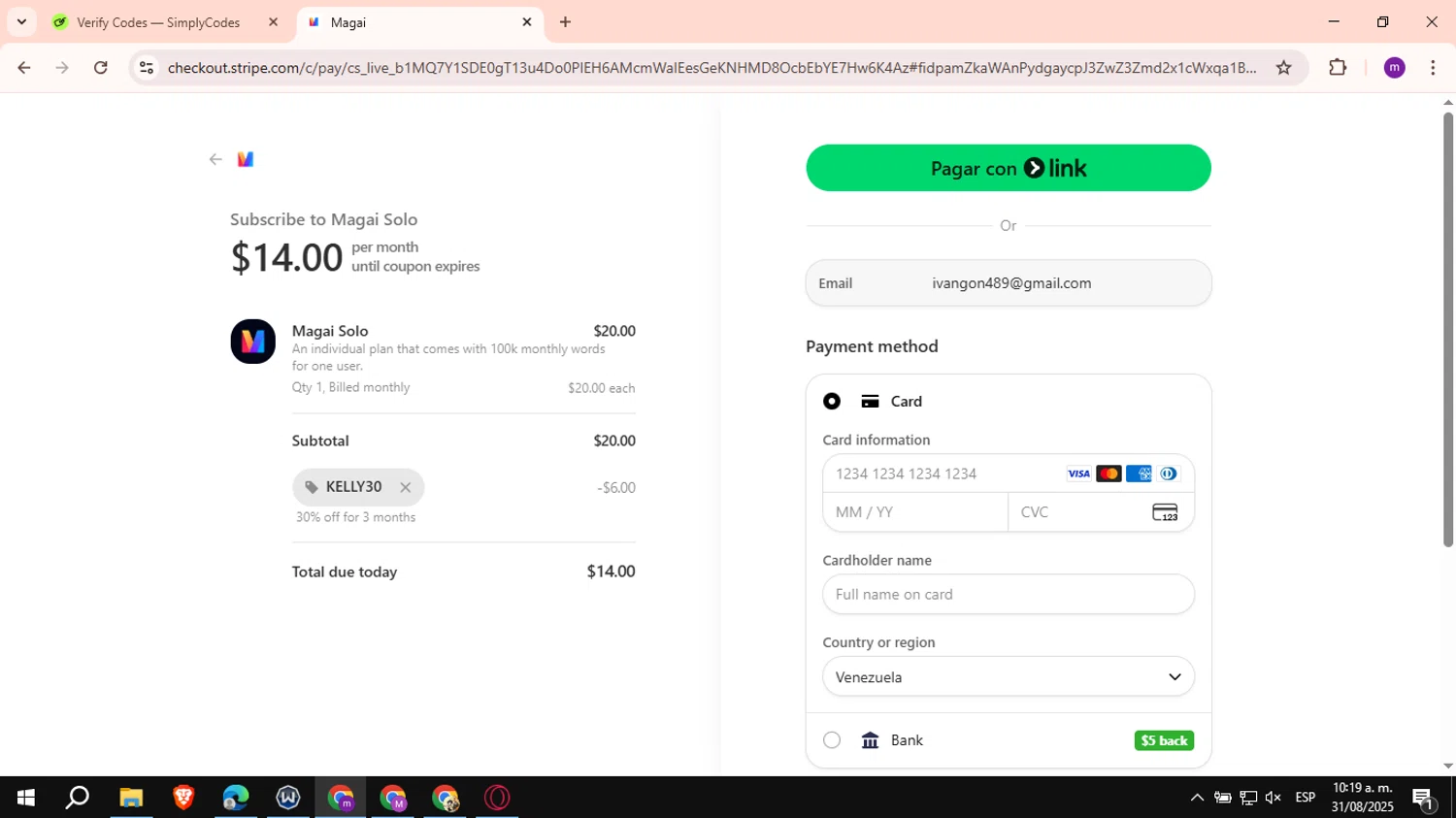
Task: Open the taskbar clock and date
Action: pyautogui.click(x=1362, y=798)
